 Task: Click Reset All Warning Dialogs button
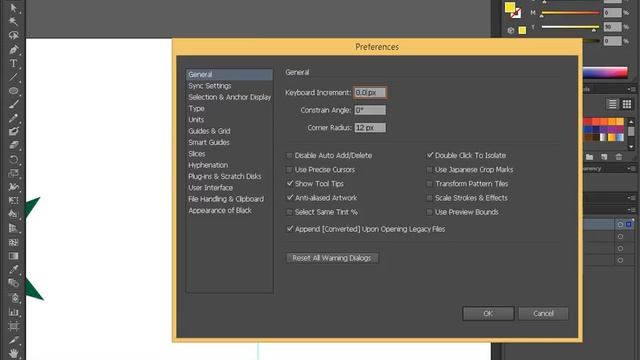click(332, 258)
